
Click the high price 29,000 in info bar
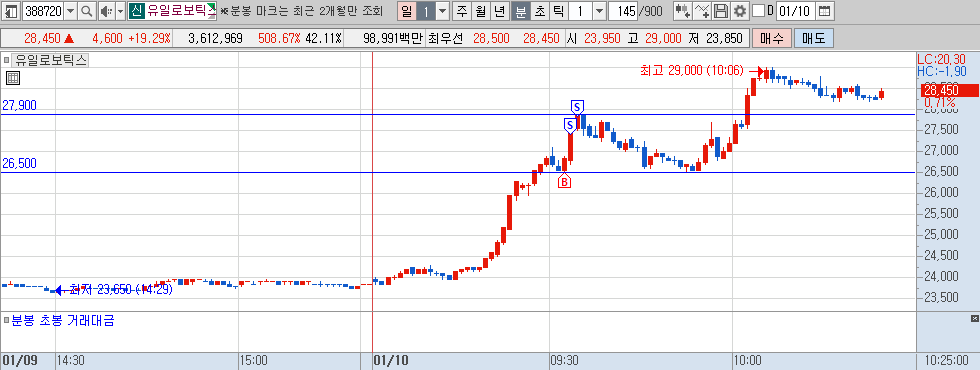pos(662,39)
